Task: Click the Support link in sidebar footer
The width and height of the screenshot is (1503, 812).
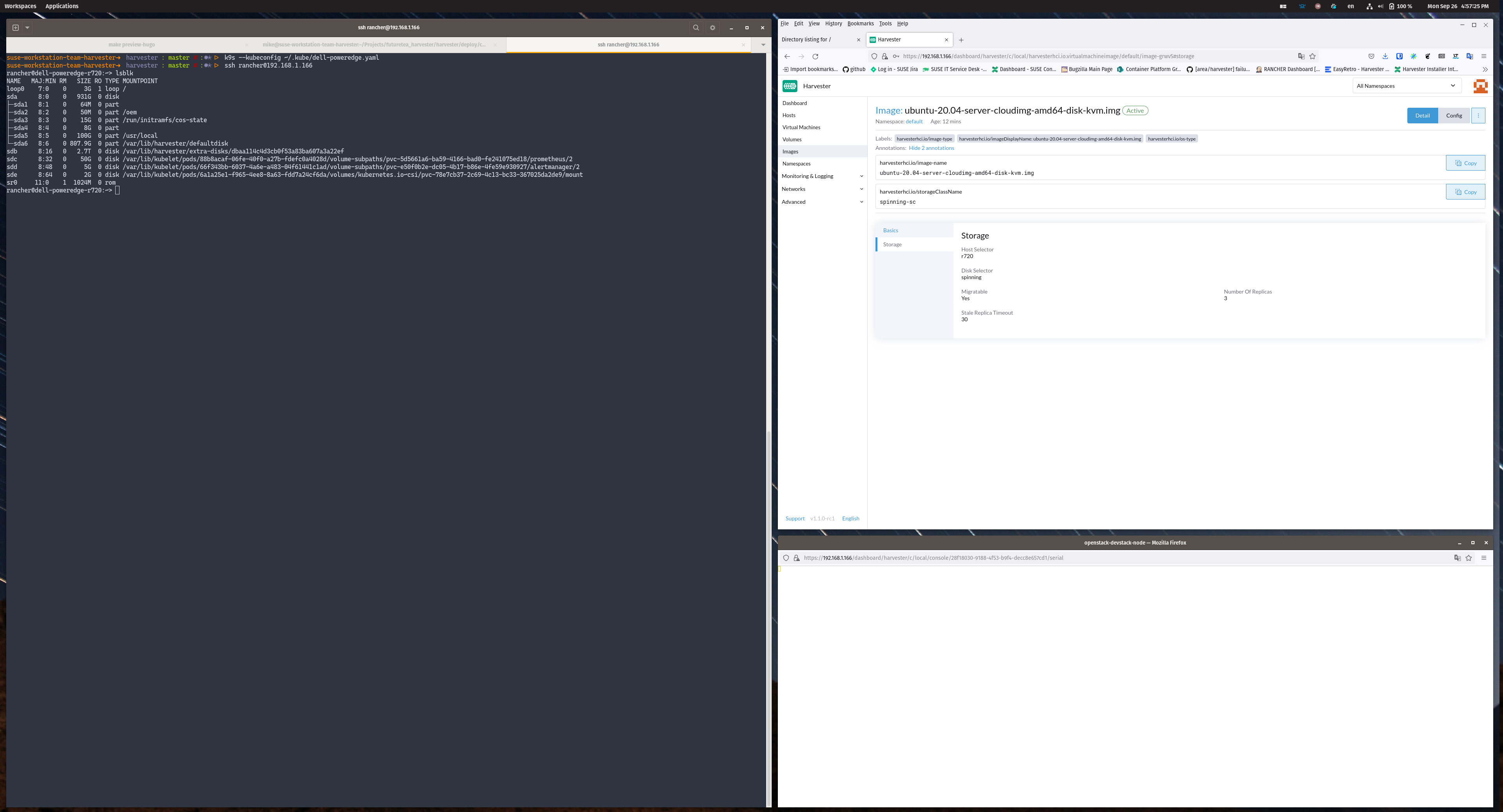Action: pos(795,518)
